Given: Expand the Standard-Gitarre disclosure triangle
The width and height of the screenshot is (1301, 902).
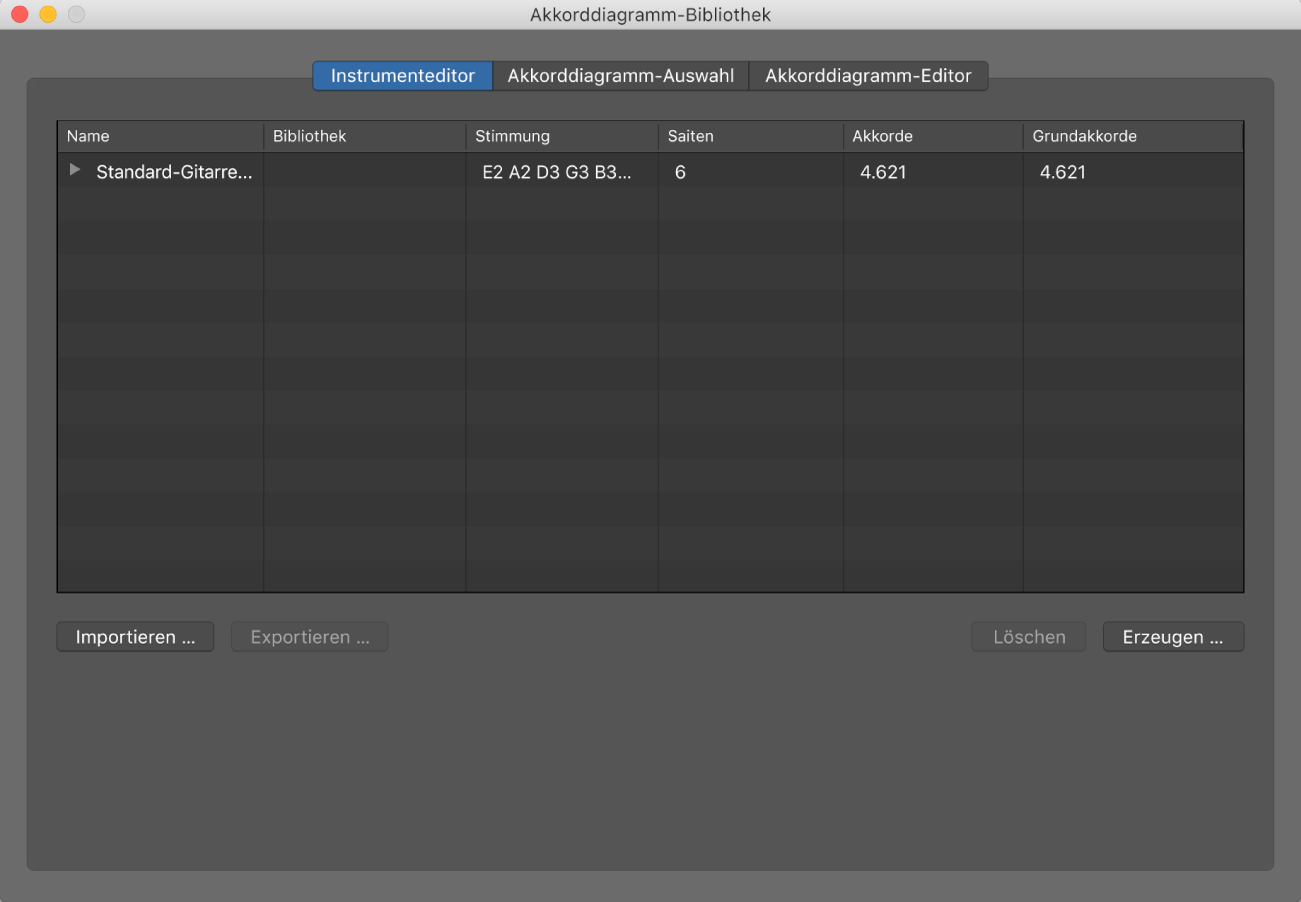Looking at the screenshot, I should tap(74, 171).
